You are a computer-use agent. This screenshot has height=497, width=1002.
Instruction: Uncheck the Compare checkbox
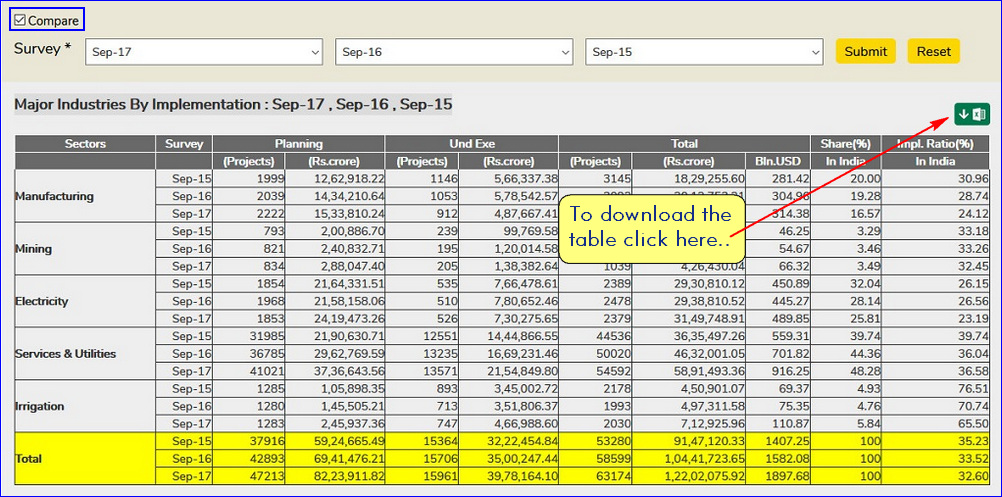[x=20, y=20]
